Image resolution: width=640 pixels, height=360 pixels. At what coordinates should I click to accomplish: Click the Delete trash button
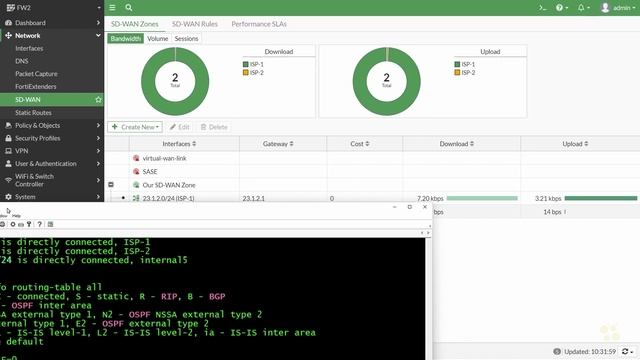click(x=214, y=127)
